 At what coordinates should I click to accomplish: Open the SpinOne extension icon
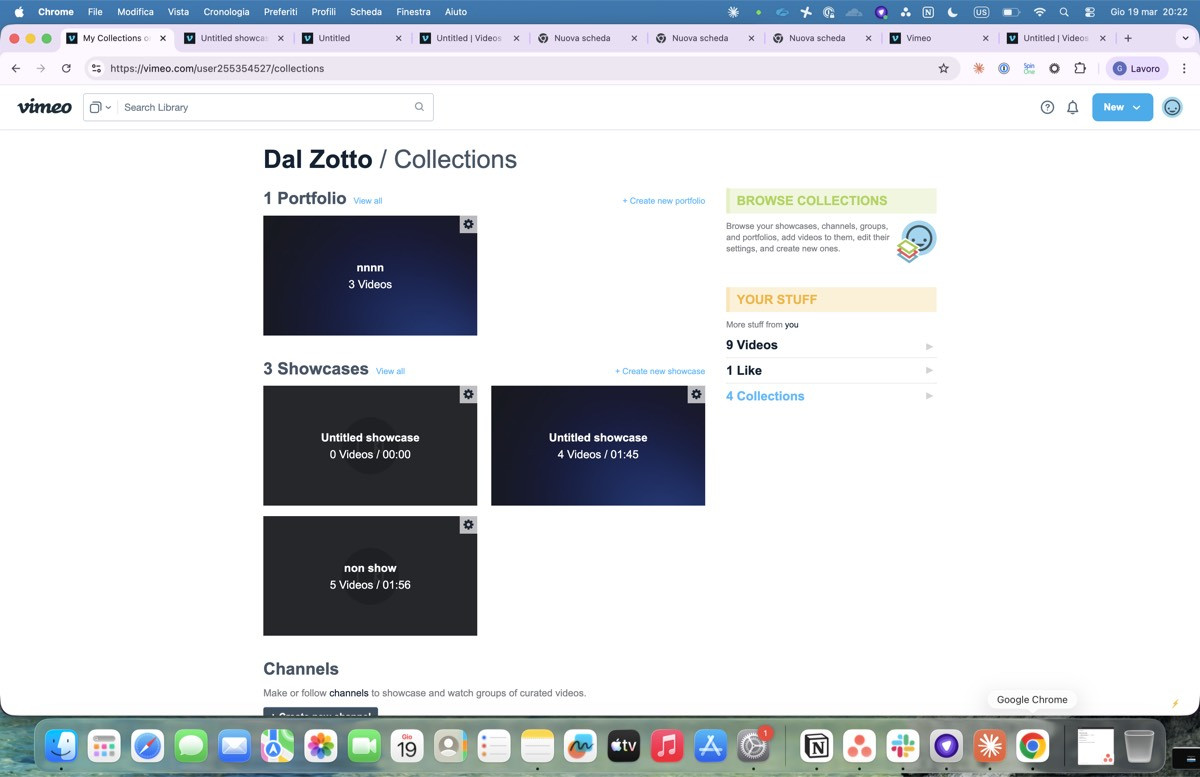click(x=1029, y=68)
